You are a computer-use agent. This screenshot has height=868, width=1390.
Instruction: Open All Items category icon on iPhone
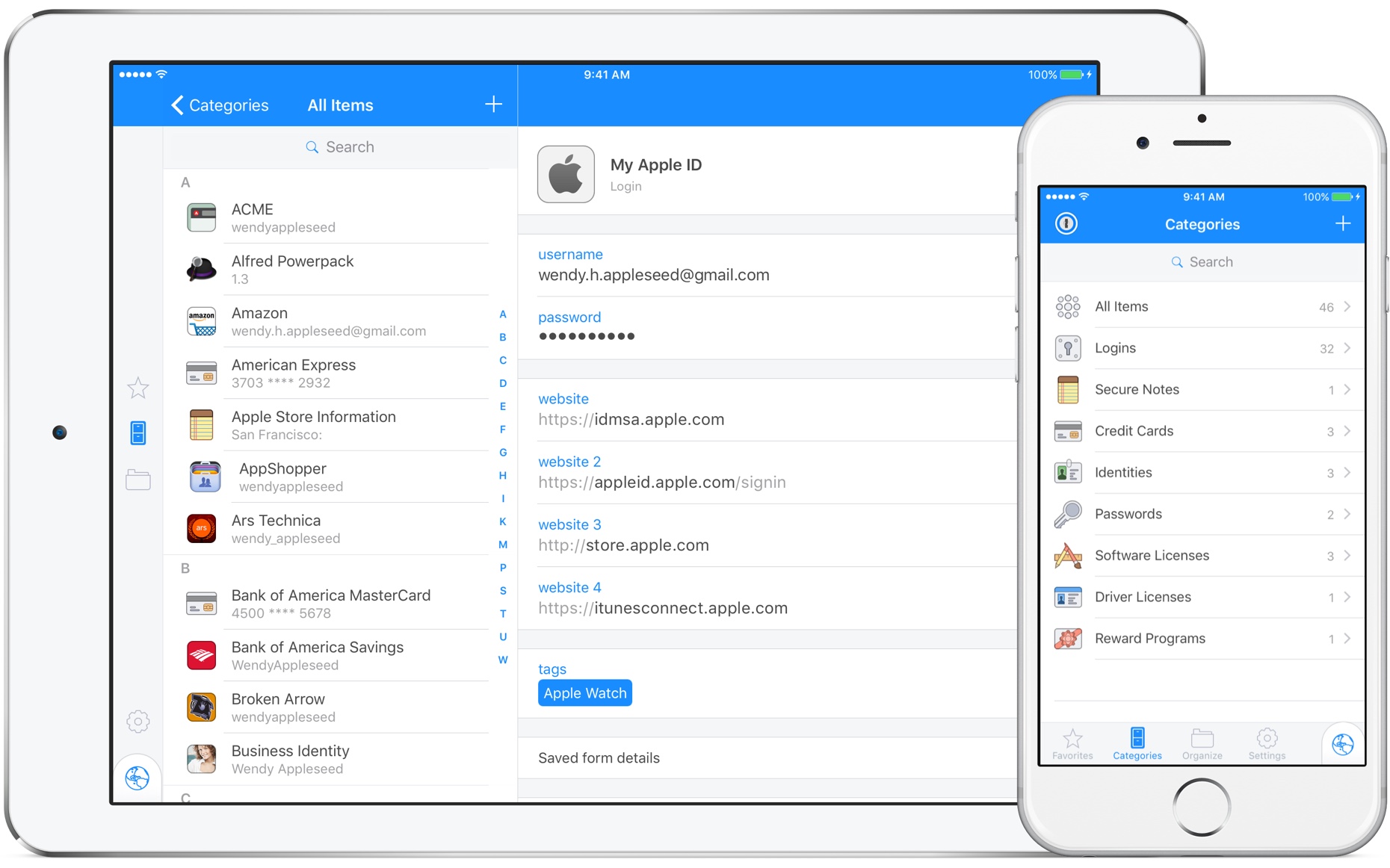click(1068, 306)
